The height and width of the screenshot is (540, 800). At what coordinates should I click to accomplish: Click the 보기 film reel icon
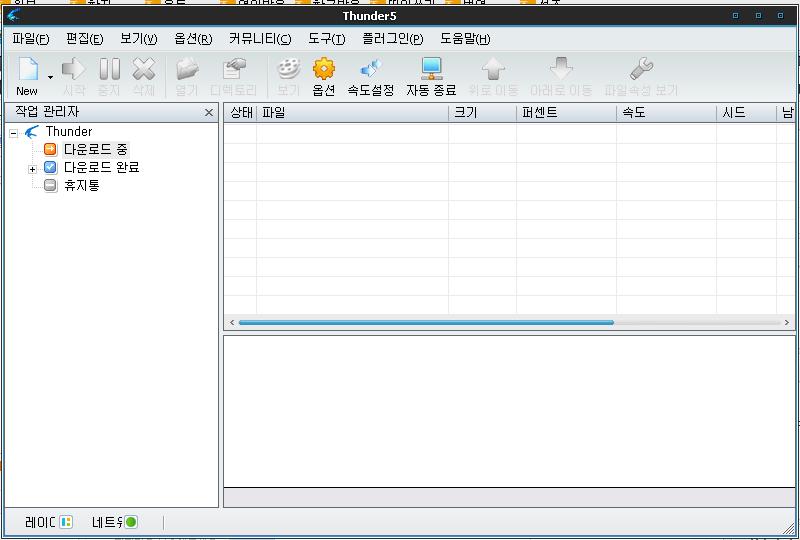coord(288,69)
